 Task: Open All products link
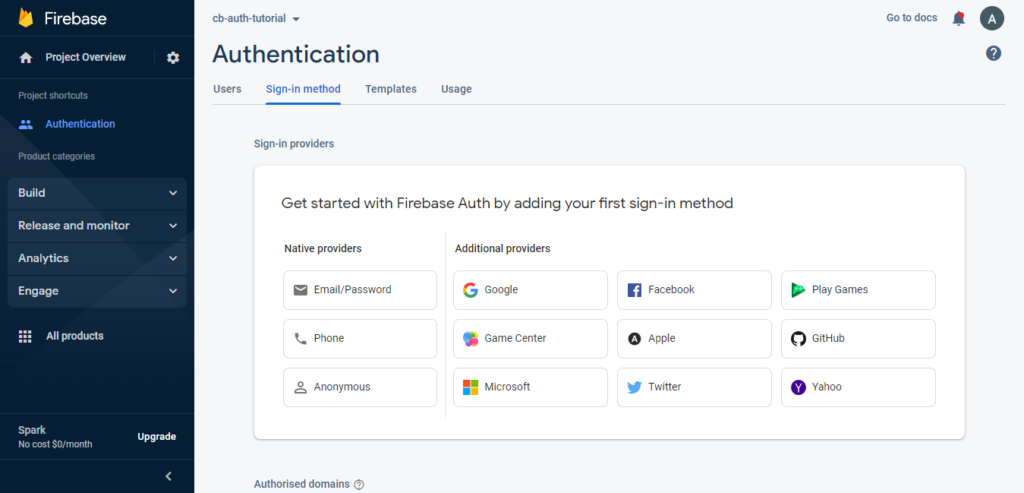click(74, 336)
